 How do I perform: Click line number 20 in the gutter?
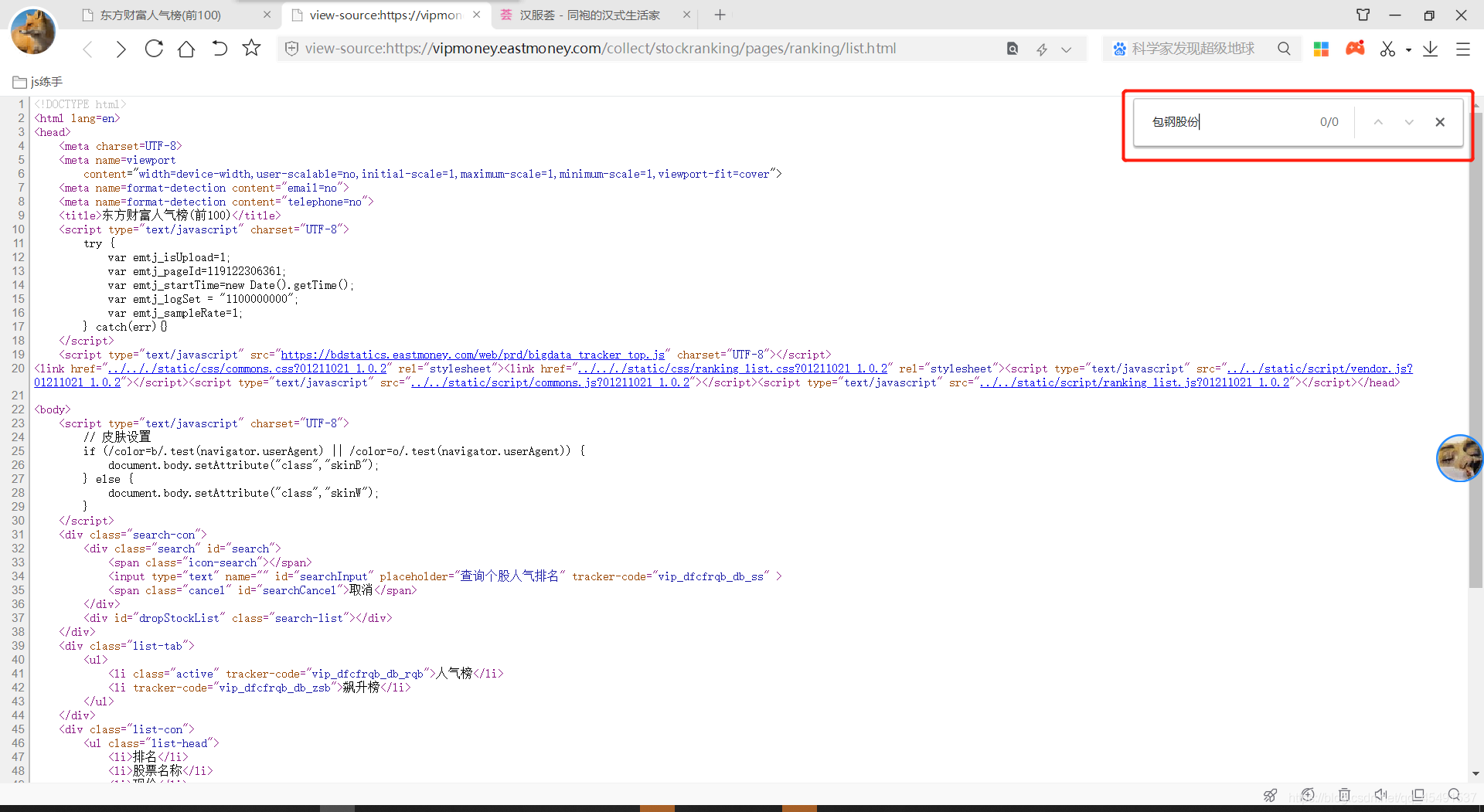18,369
